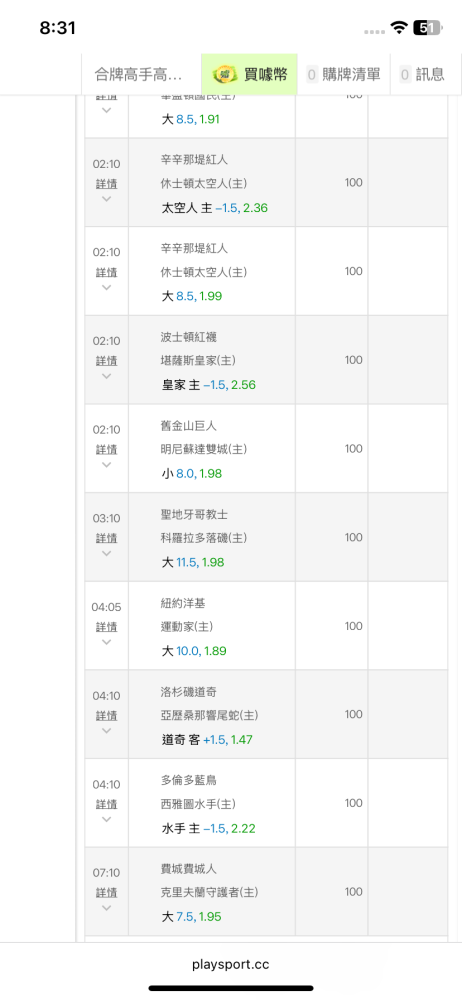Open 詳情 for 太空人 主 -1.5 pick

[107, 184]
